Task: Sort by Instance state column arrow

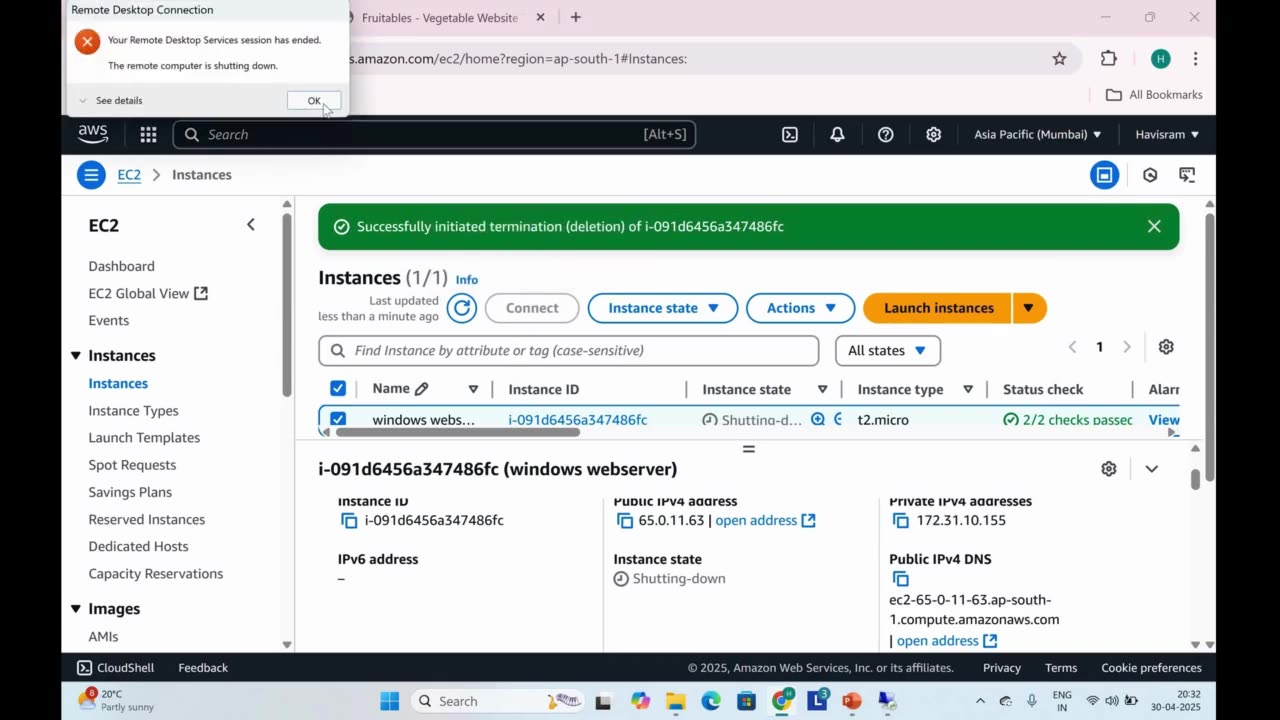Action: point(822,389)
